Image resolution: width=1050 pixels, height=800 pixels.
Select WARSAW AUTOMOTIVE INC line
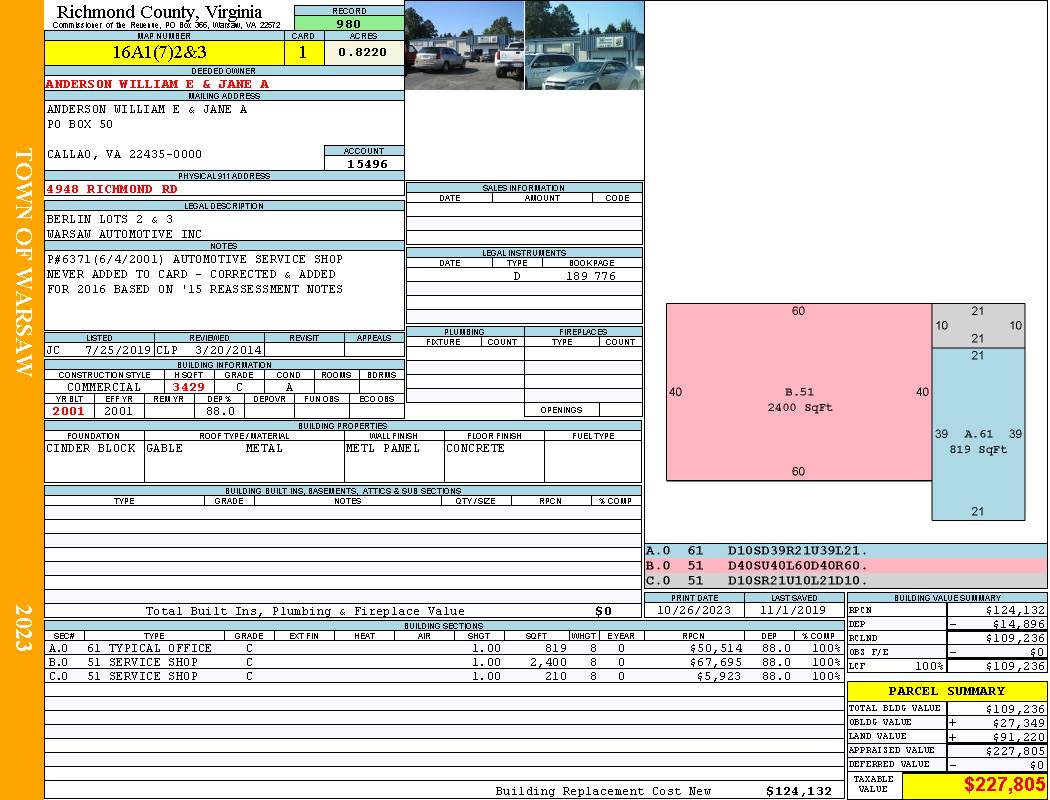click(124, 234)
